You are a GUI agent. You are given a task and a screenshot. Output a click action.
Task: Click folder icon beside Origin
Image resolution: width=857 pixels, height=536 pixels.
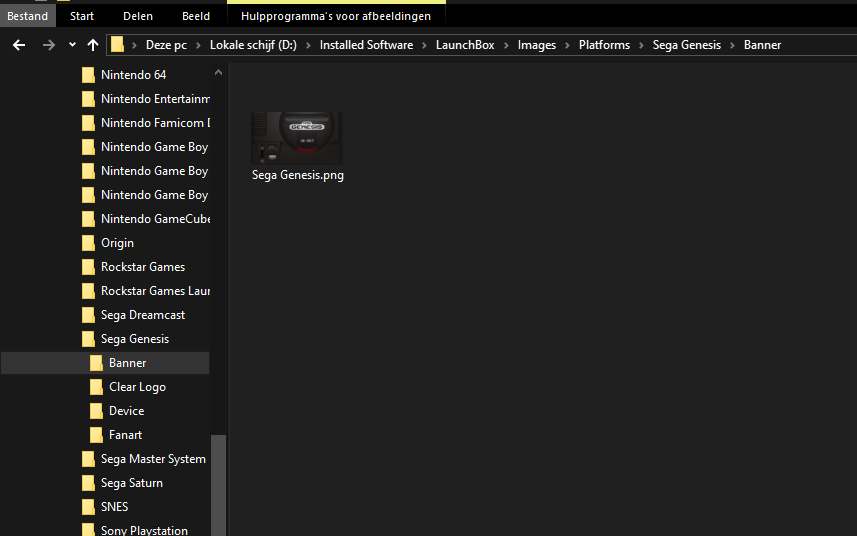tap(88, 243)
